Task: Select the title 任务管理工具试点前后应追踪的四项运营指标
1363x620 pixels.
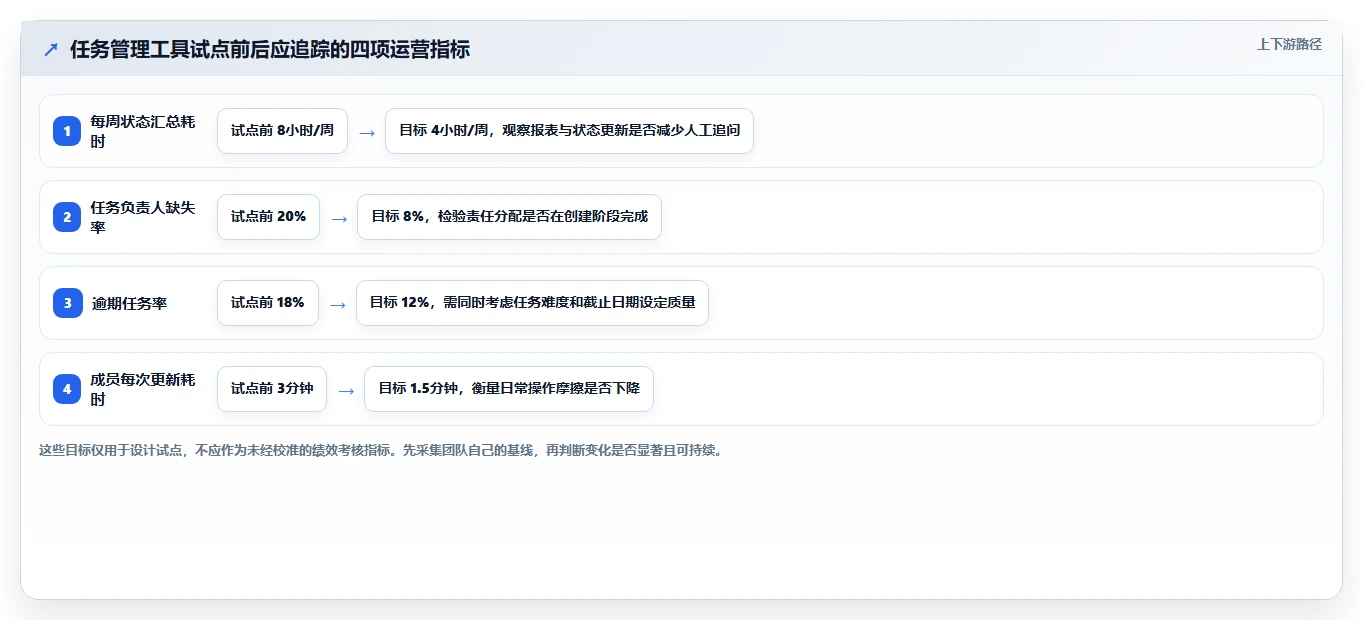Action: click(270, 49)
